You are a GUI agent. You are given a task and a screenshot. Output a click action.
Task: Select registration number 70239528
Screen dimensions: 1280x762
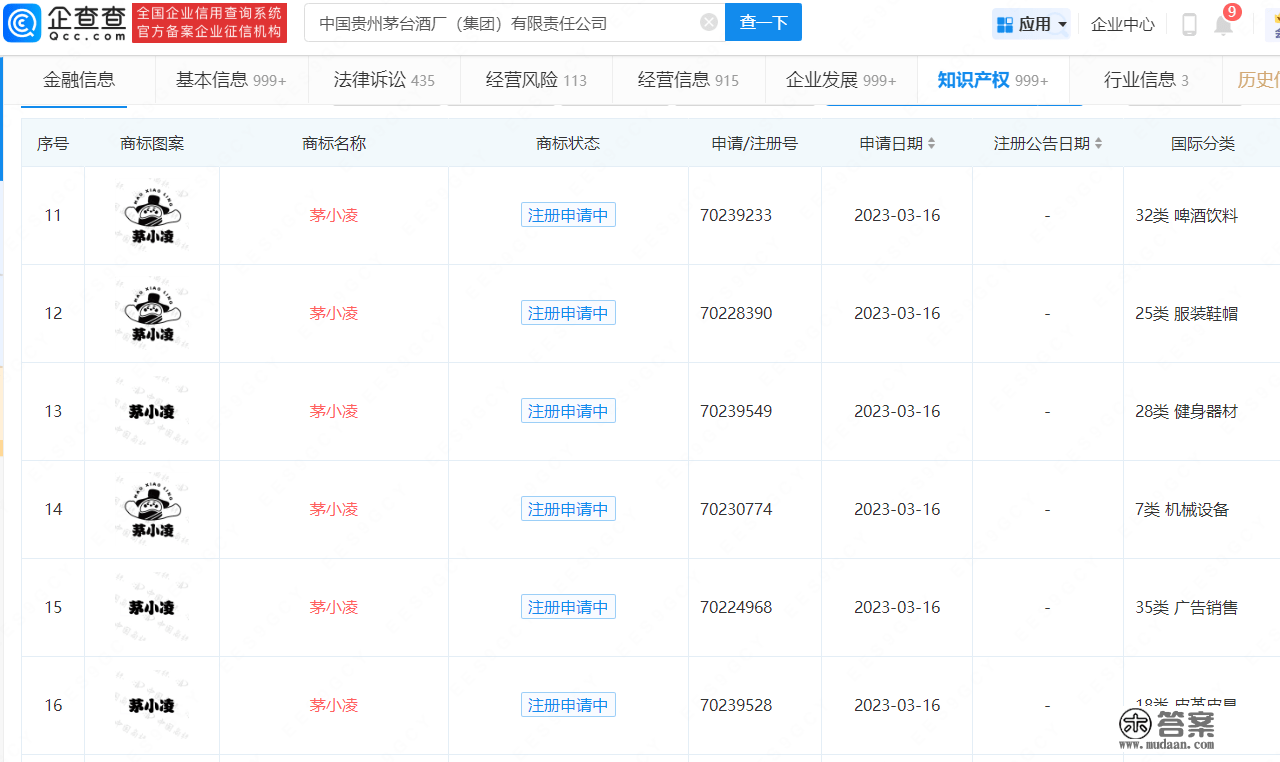pos(736,705)
